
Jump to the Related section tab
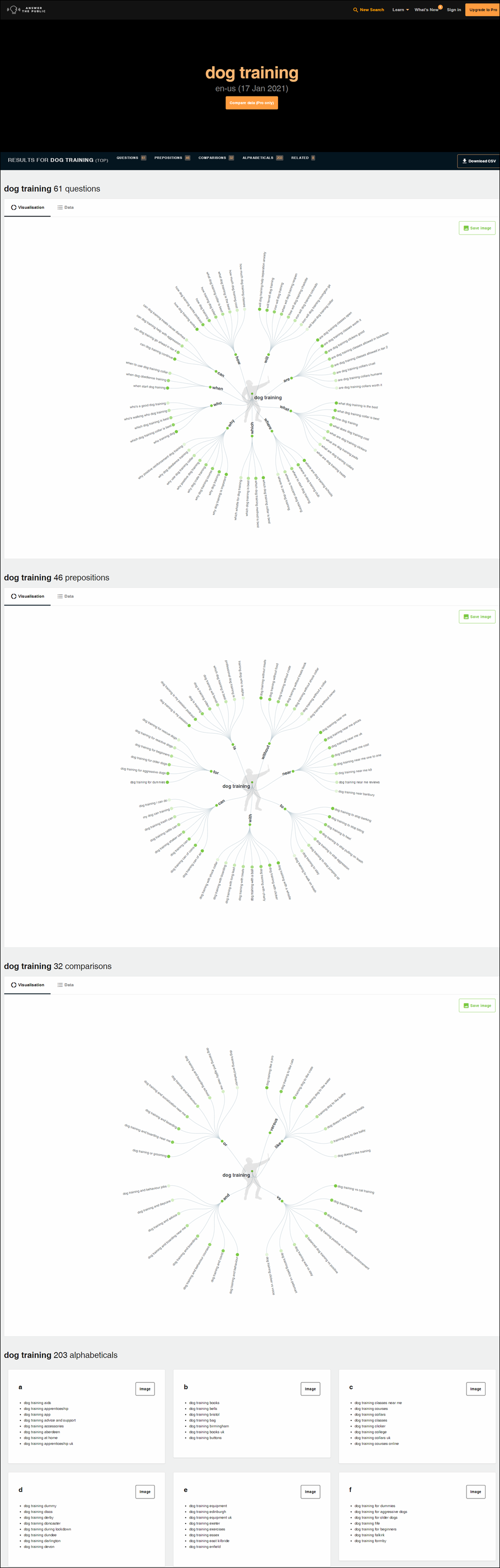[x=303, y=158]
